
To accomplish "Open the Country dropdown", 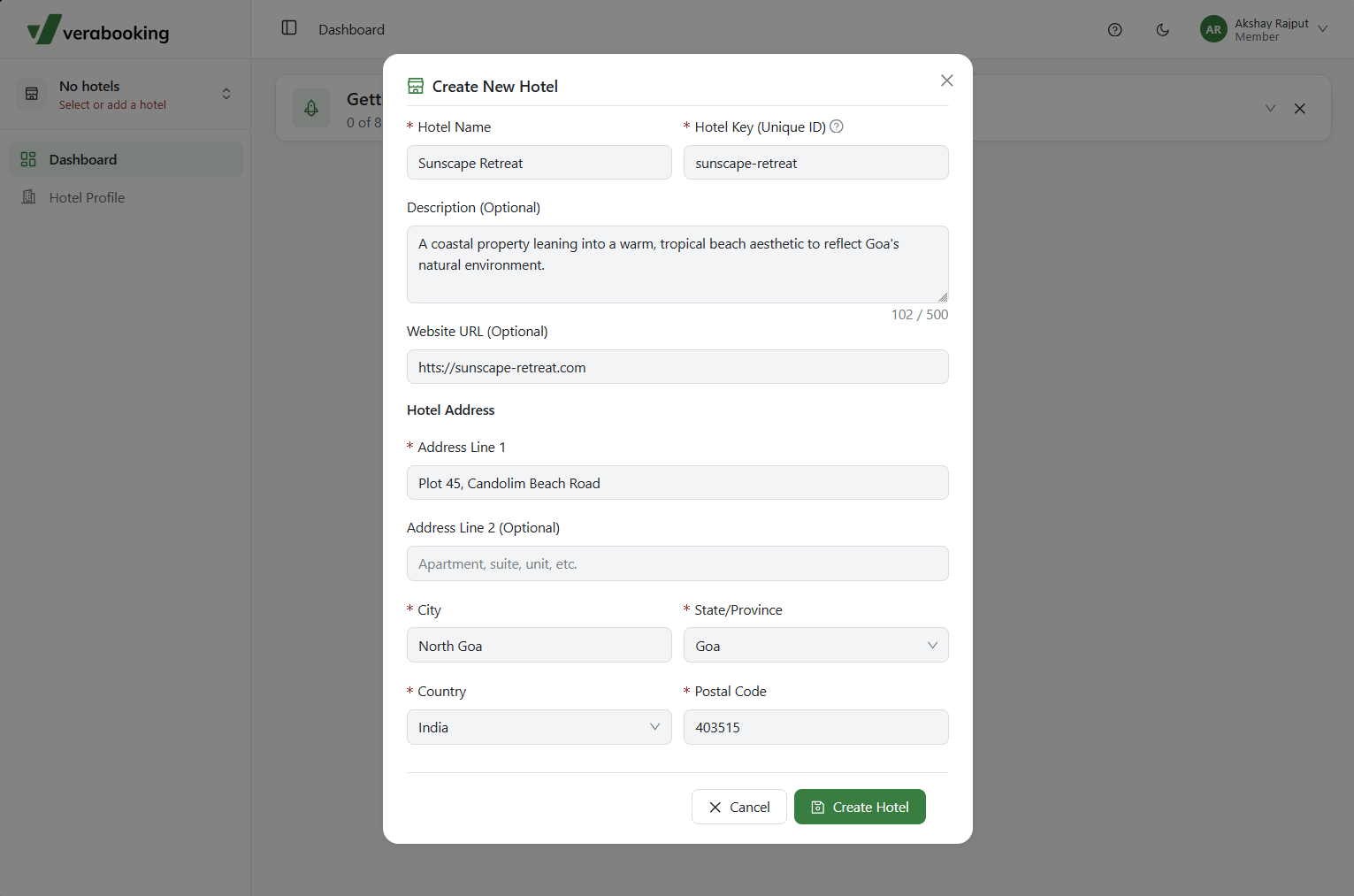I will [539, 727].
